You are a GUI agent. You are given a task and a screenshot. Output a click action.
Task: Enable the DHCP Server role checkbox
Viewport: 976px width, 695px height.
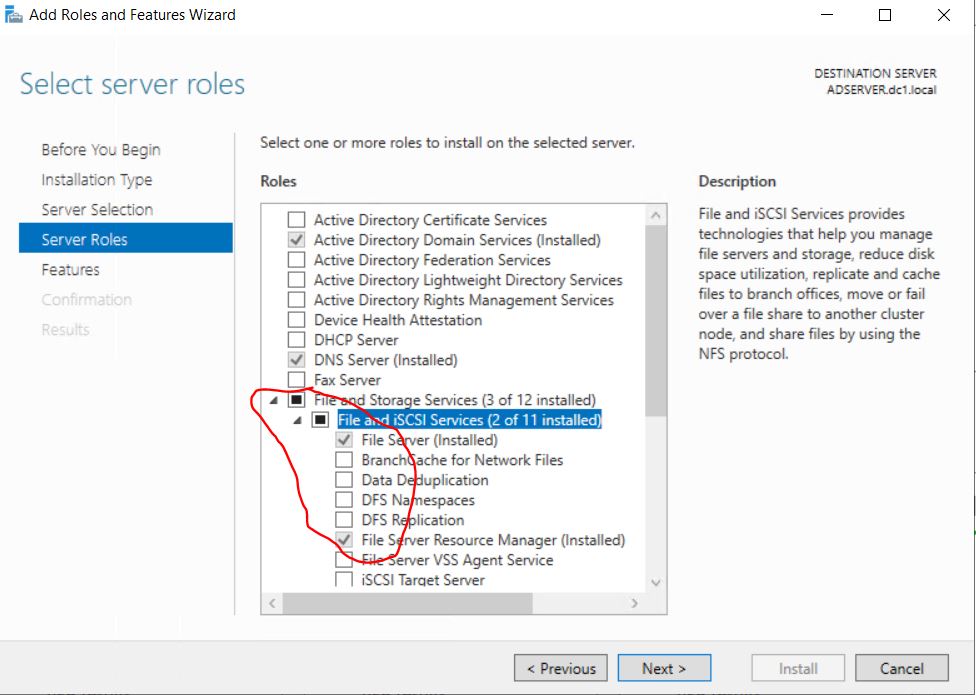[x=296, y=340]
